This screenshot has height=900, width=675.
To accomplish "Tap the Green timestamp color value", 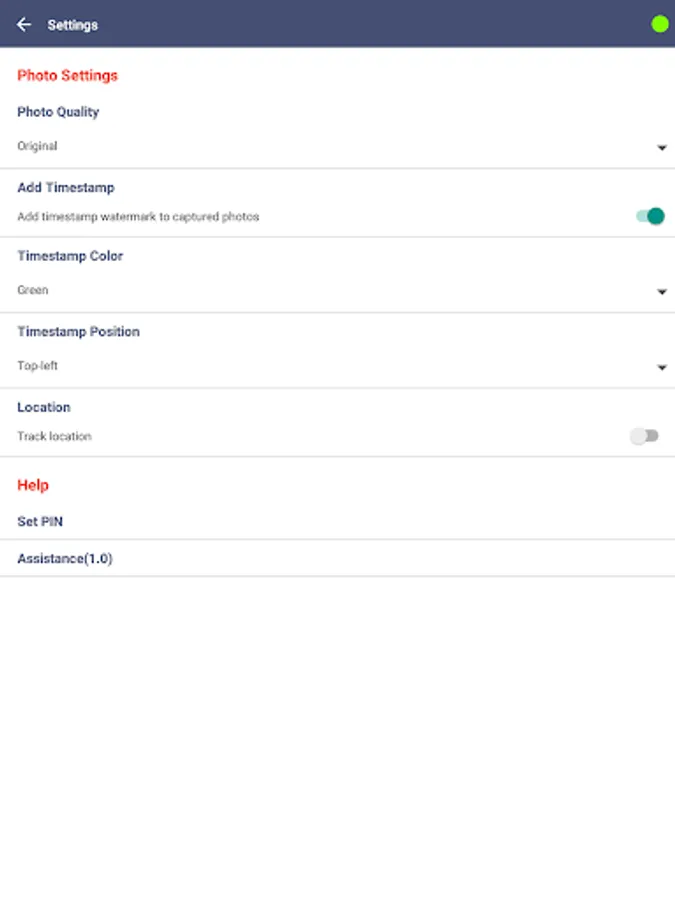I will [33, 290].
